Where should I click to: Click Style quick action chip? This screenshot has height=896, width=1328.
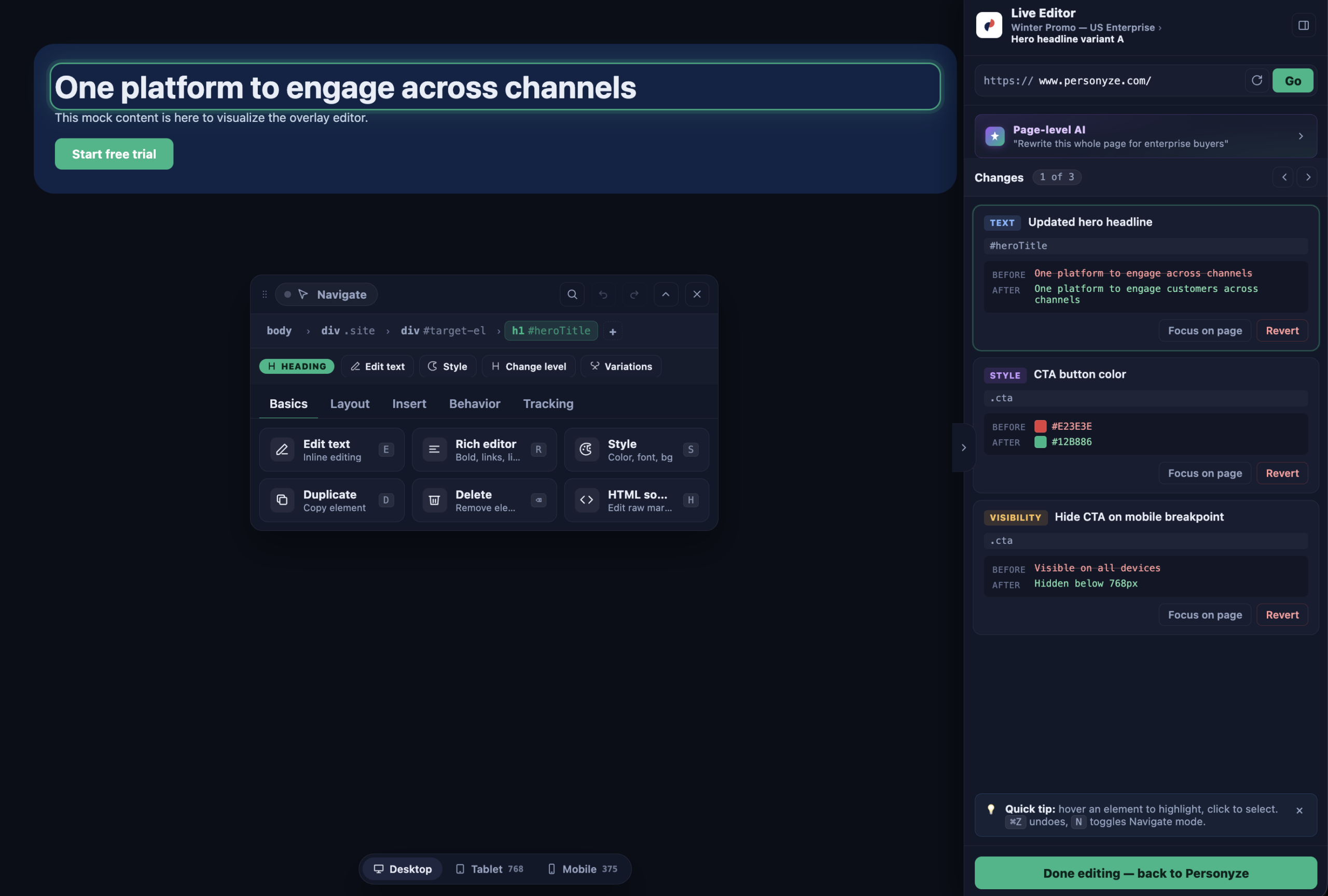tap(448, 367)
